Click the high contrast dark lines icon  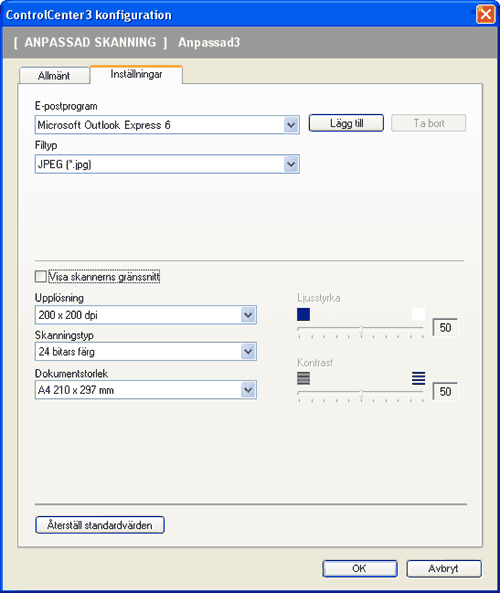point(418,378)
